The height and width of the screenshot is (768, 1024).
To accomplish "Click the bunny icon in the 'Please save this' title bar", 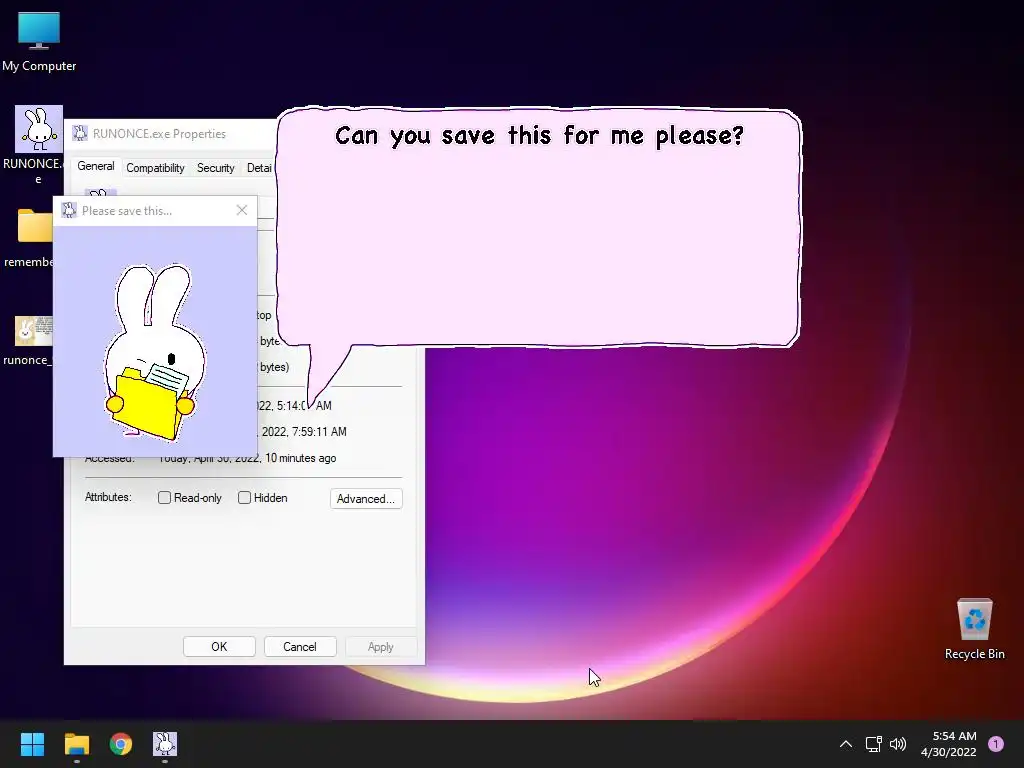I will coord(69,210).
